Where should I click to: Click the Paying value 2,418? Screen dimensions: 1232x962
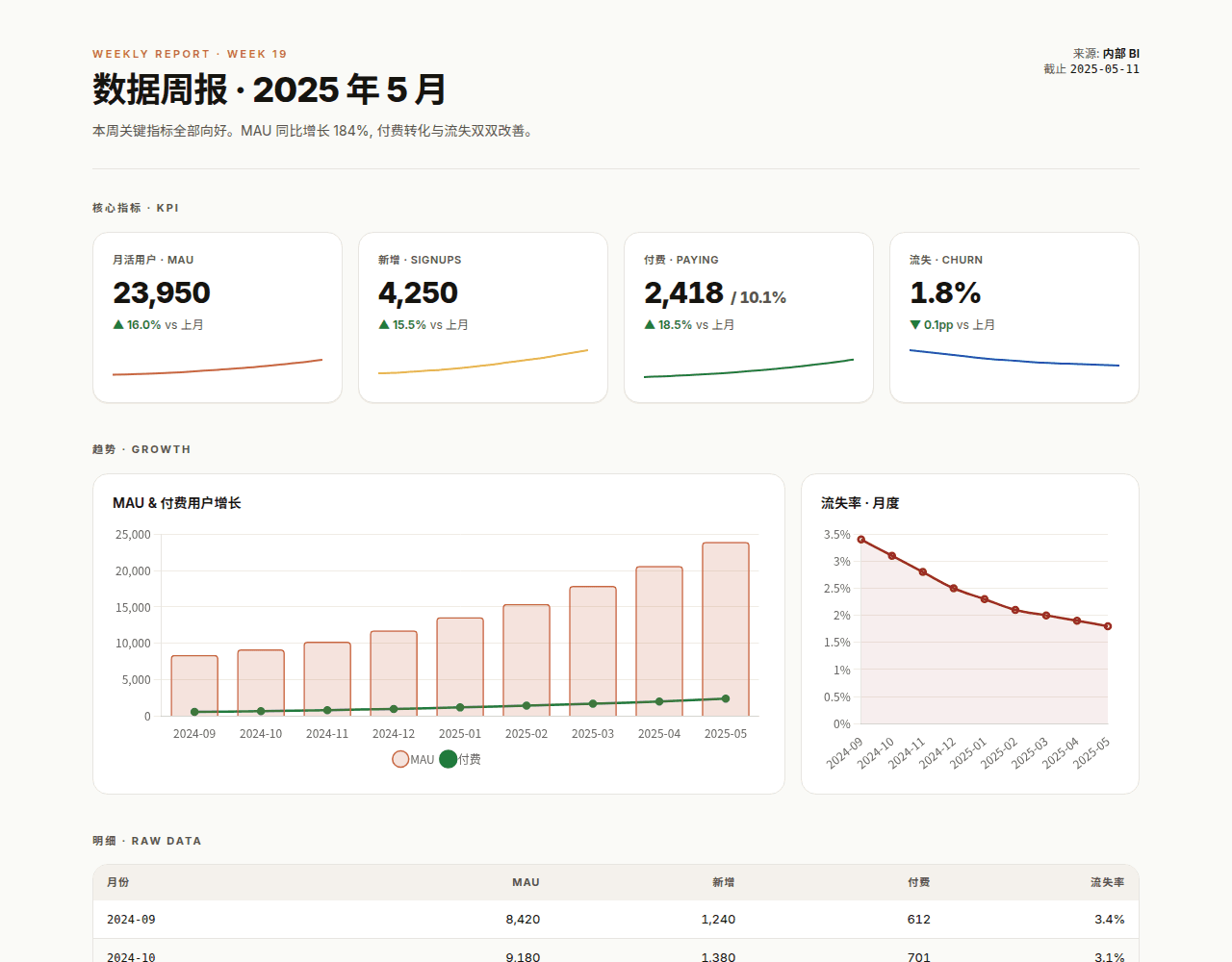pos(683,292)
